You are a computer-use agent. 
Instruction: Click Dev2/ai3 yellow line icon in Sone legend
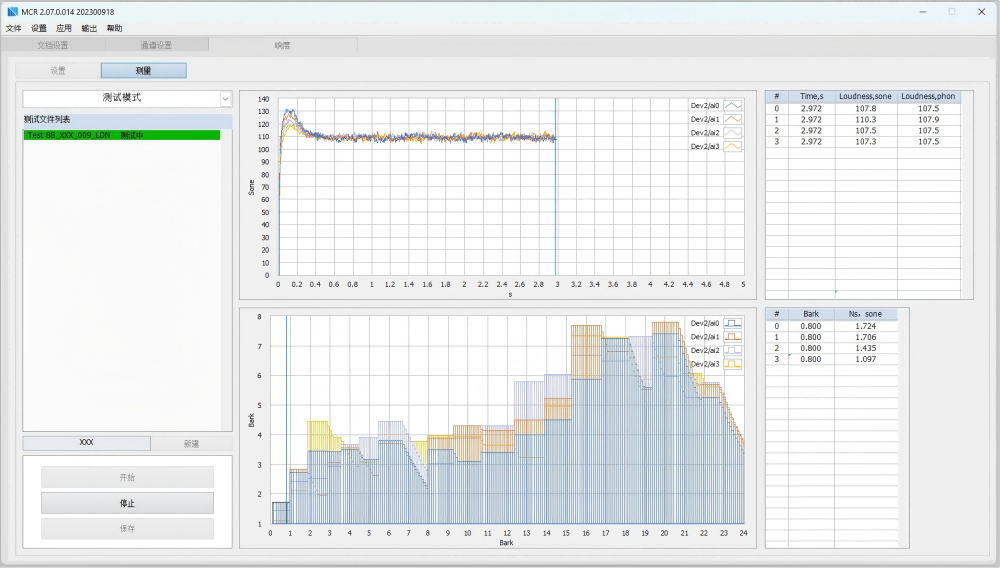(x=733, y=146)
